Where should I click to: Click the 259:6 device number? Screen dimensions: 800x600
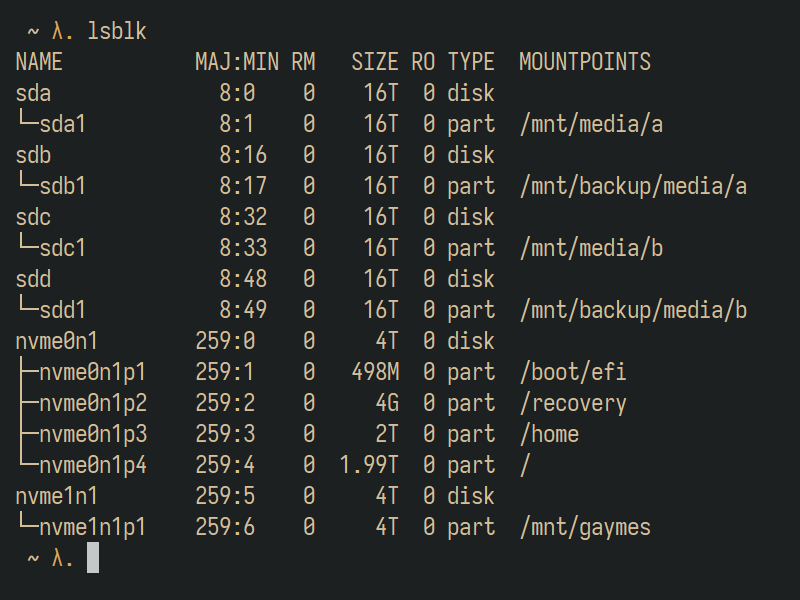point(225,528)
